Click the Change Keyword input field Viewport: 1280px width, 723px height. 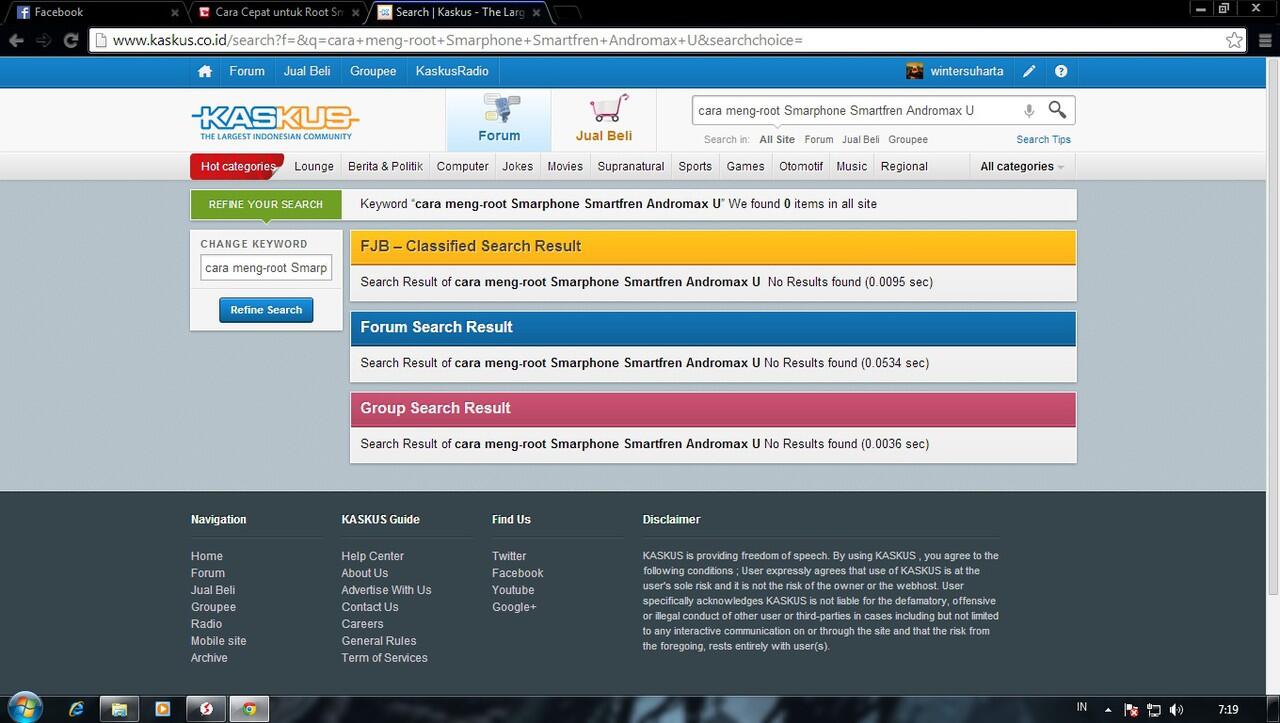(266, 268)
